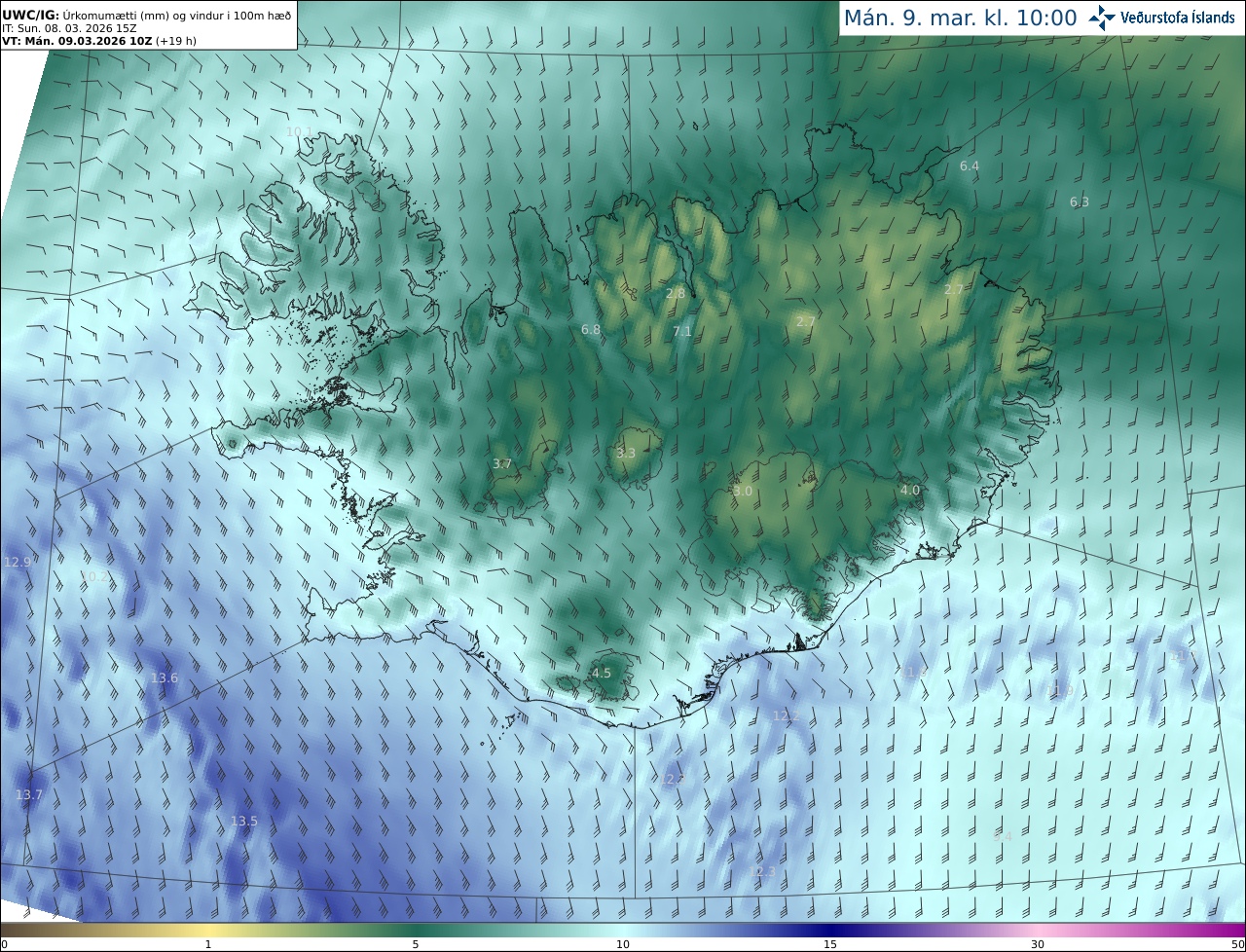Click the 4.5 value label
Image resolution: width=1246 pixels, height=952 pixels.
(602, 674)
